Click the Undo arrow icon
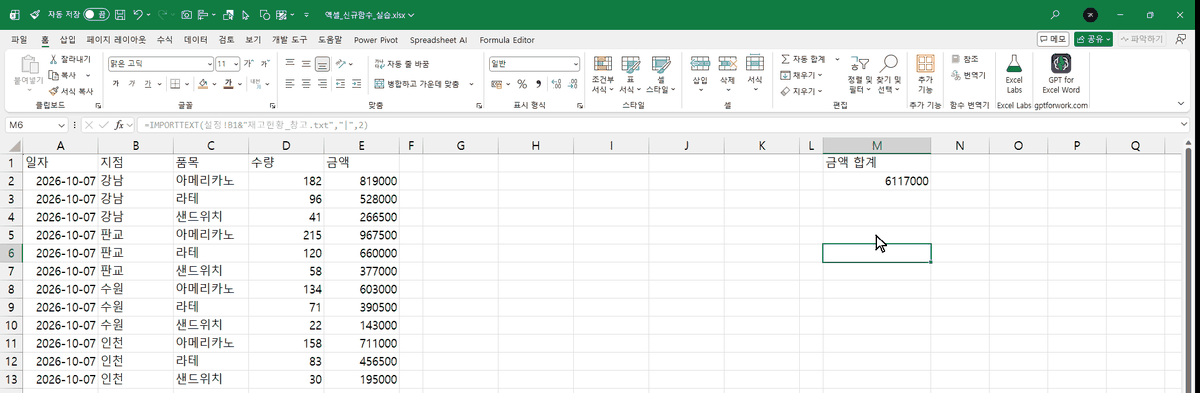This screenshot has width=1200, height=393. click(139, 15)
